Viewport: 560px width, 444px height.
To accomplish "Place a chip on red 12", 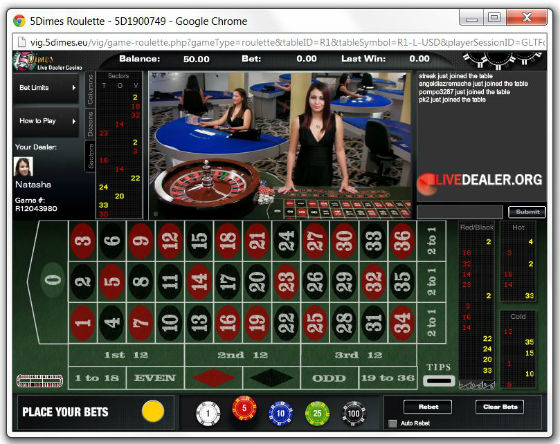I will coord(170,241).
